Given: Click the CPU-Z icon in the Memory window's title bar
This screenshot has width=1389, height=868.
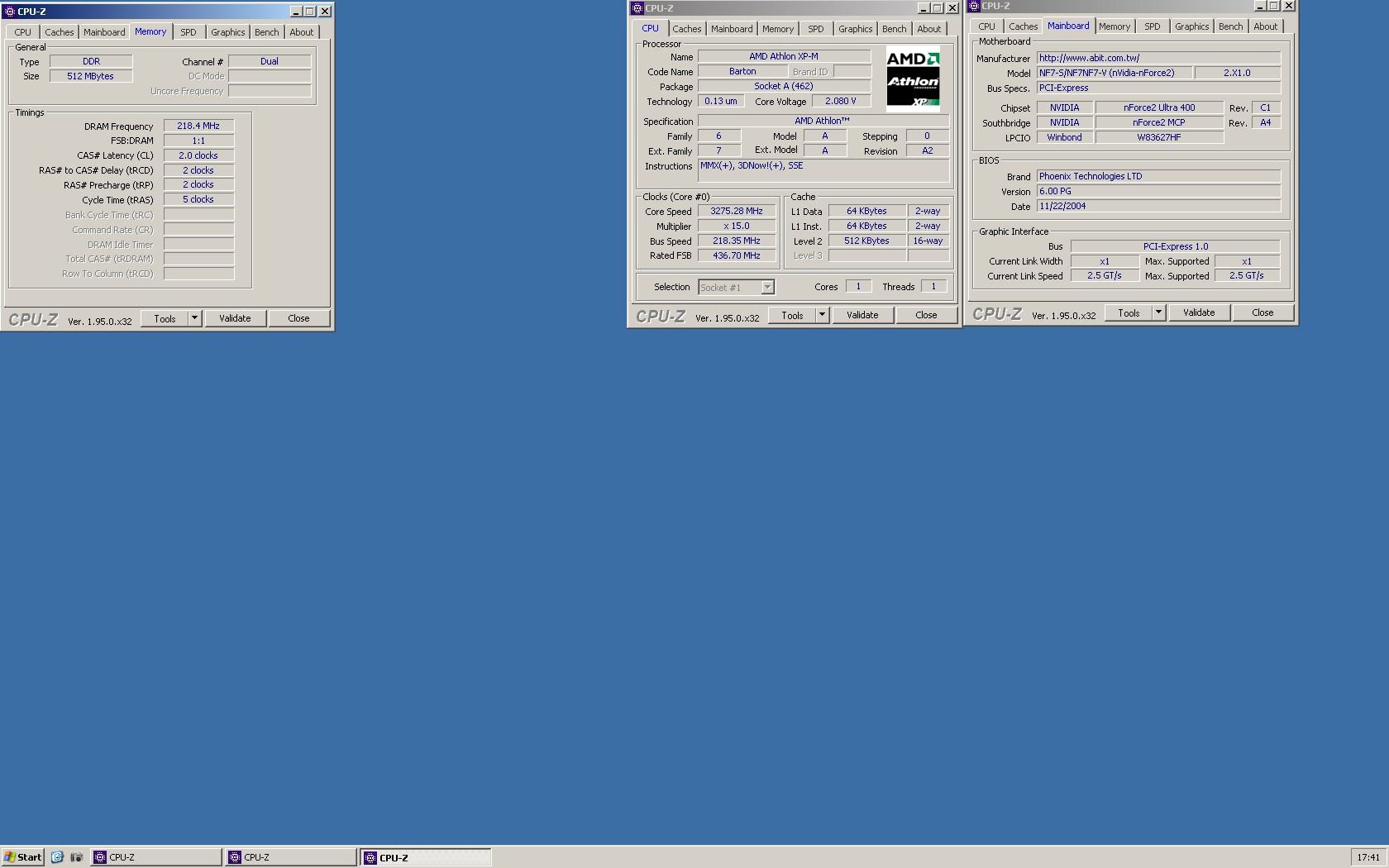Looking at the screenshot, I should point(9,12).
